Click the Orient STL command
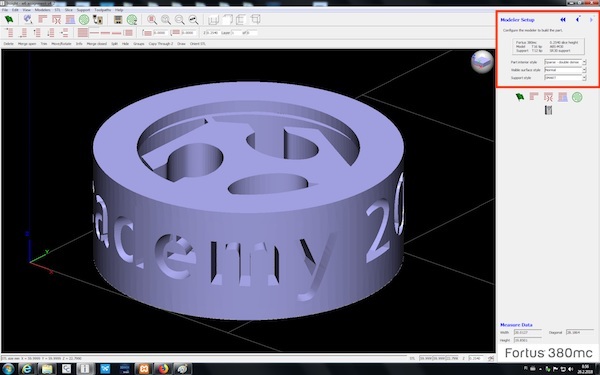 (x=197, y=44)
